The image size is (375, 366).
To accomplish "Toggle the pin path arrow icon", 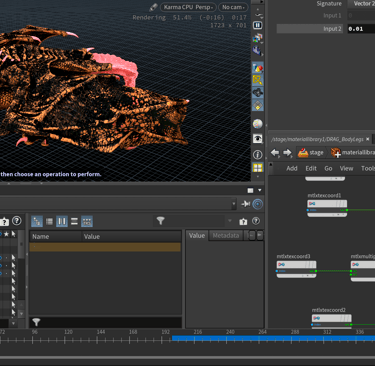I will coord(246,204).
